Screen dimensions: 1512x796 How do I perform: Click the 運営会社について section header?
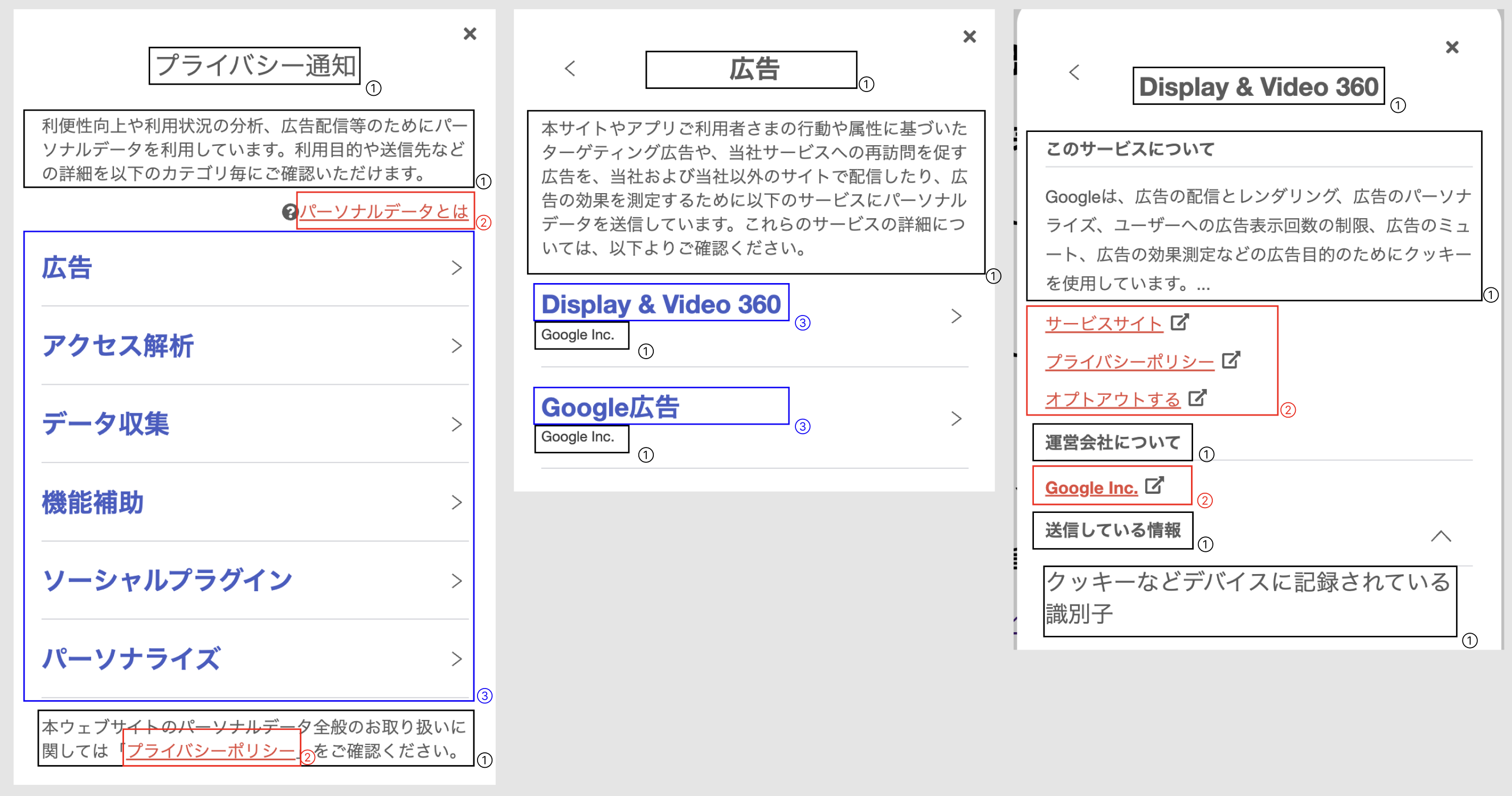point(1112,442)
